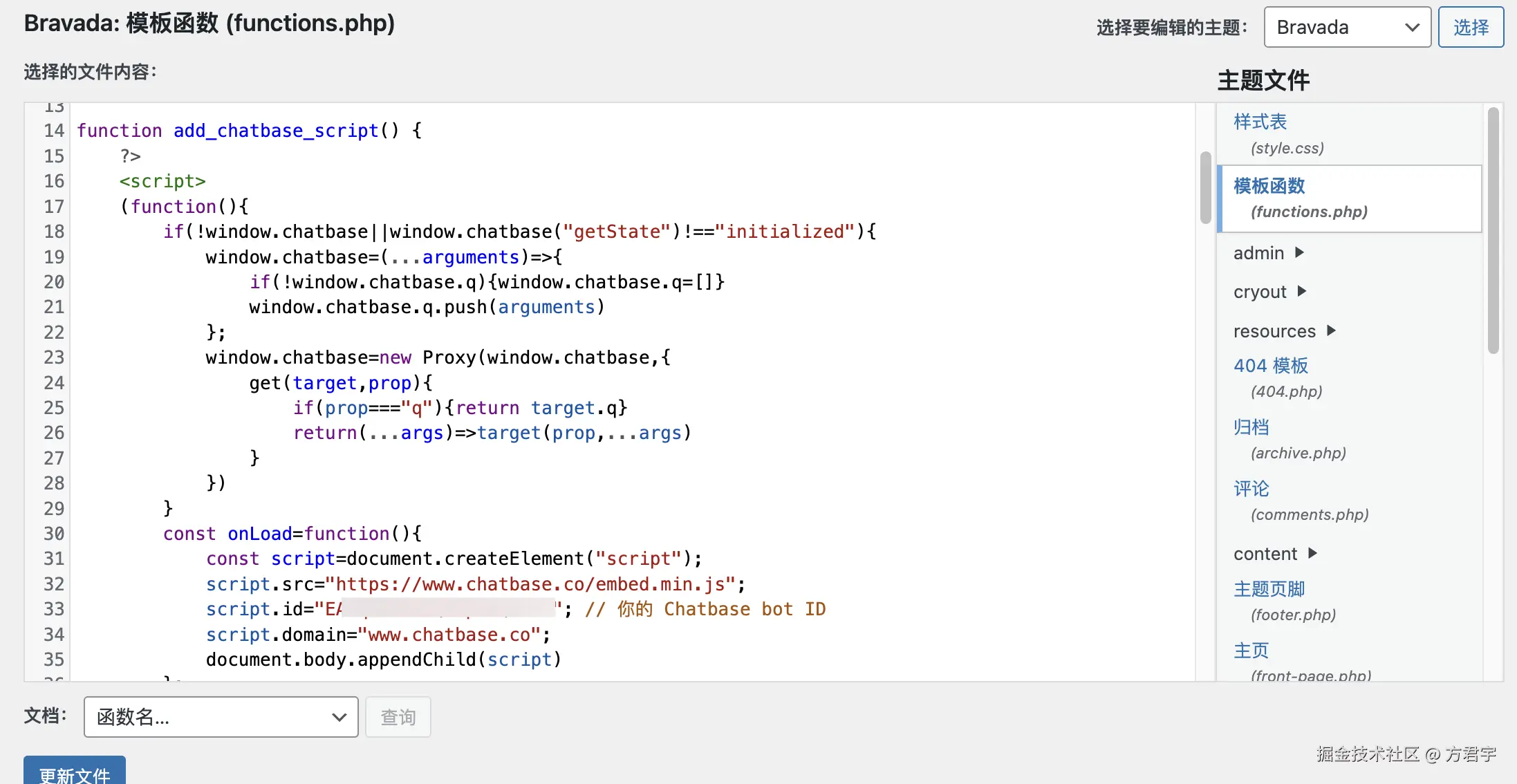Screen dimensions: 1517x784
Task: Open the 评论 comments.php file
Action: click(x=1251, y=489)
